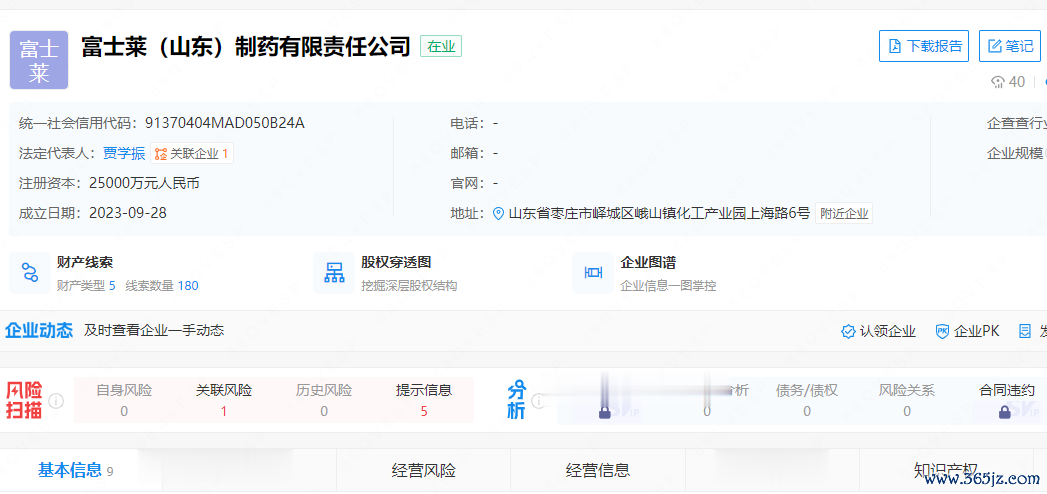Viewport: 1047px width, 494px height.
Task: Click the 财产线索 icon
Action: click(29, 272)
